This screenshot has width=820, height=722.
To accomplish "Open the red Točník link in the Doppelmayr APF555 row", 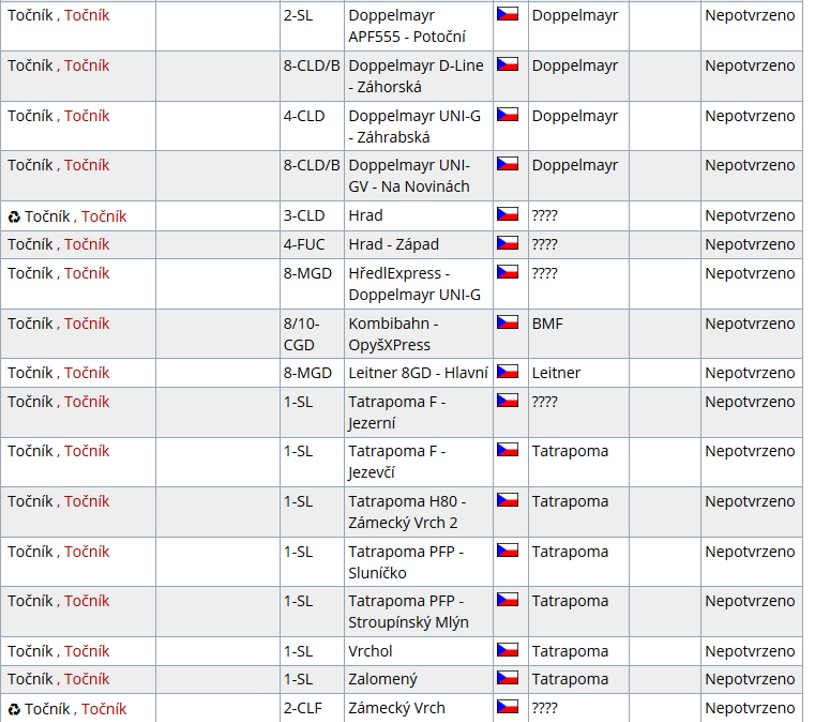I will coord(87,15).
